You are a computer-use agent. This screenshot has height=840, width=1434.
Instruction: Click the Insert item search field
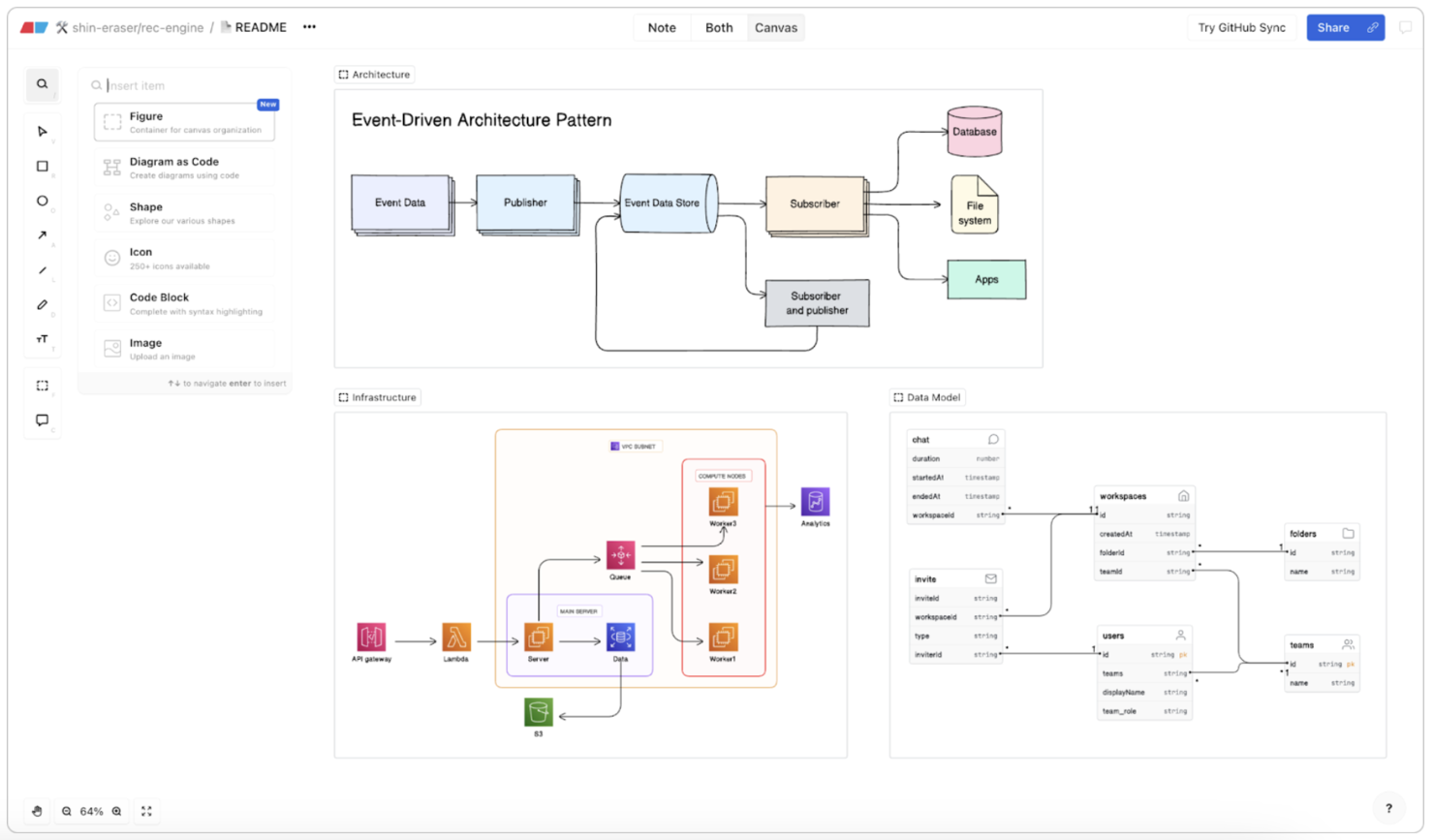pyautogui.click(x=184, y=85)
